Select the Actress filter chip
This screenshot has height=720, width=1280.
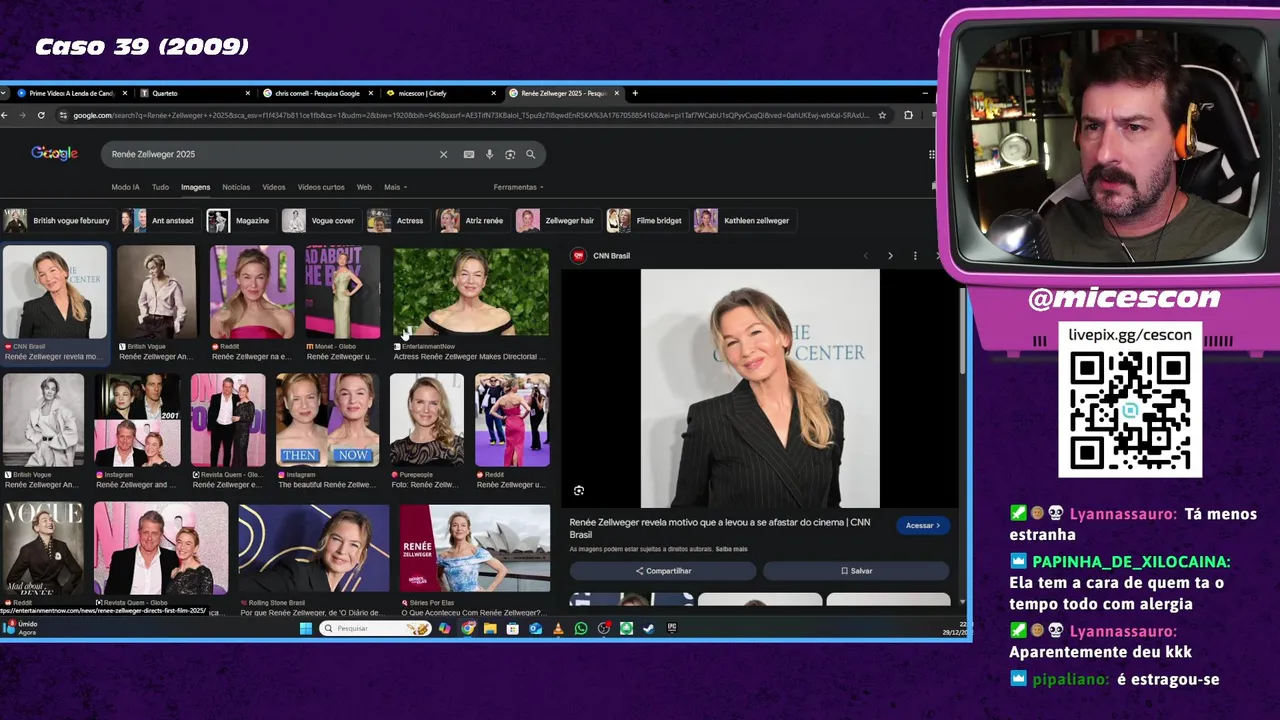pos(397,221)
